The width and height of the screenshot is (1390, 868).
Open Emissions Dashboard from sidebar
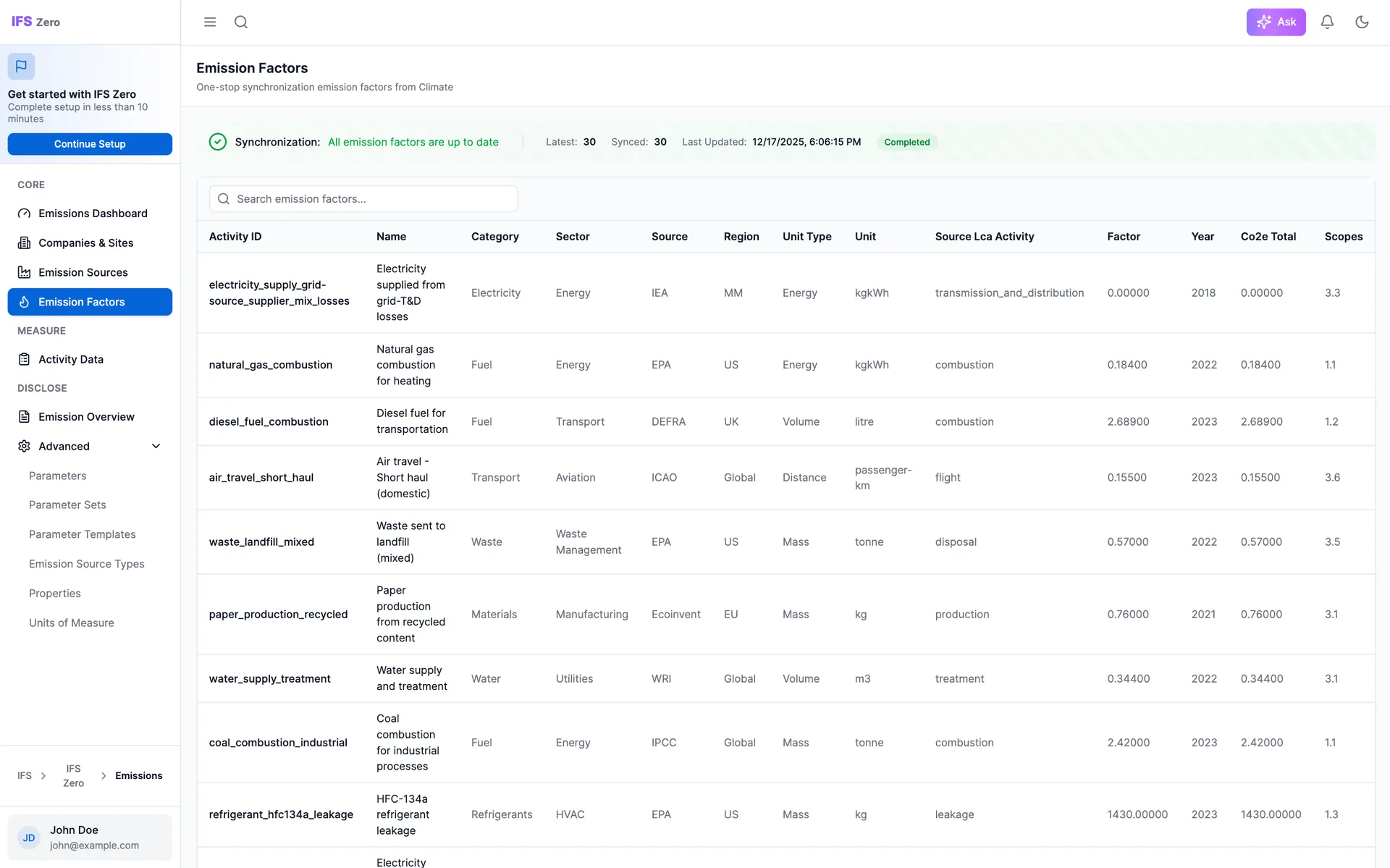[93, 214]
